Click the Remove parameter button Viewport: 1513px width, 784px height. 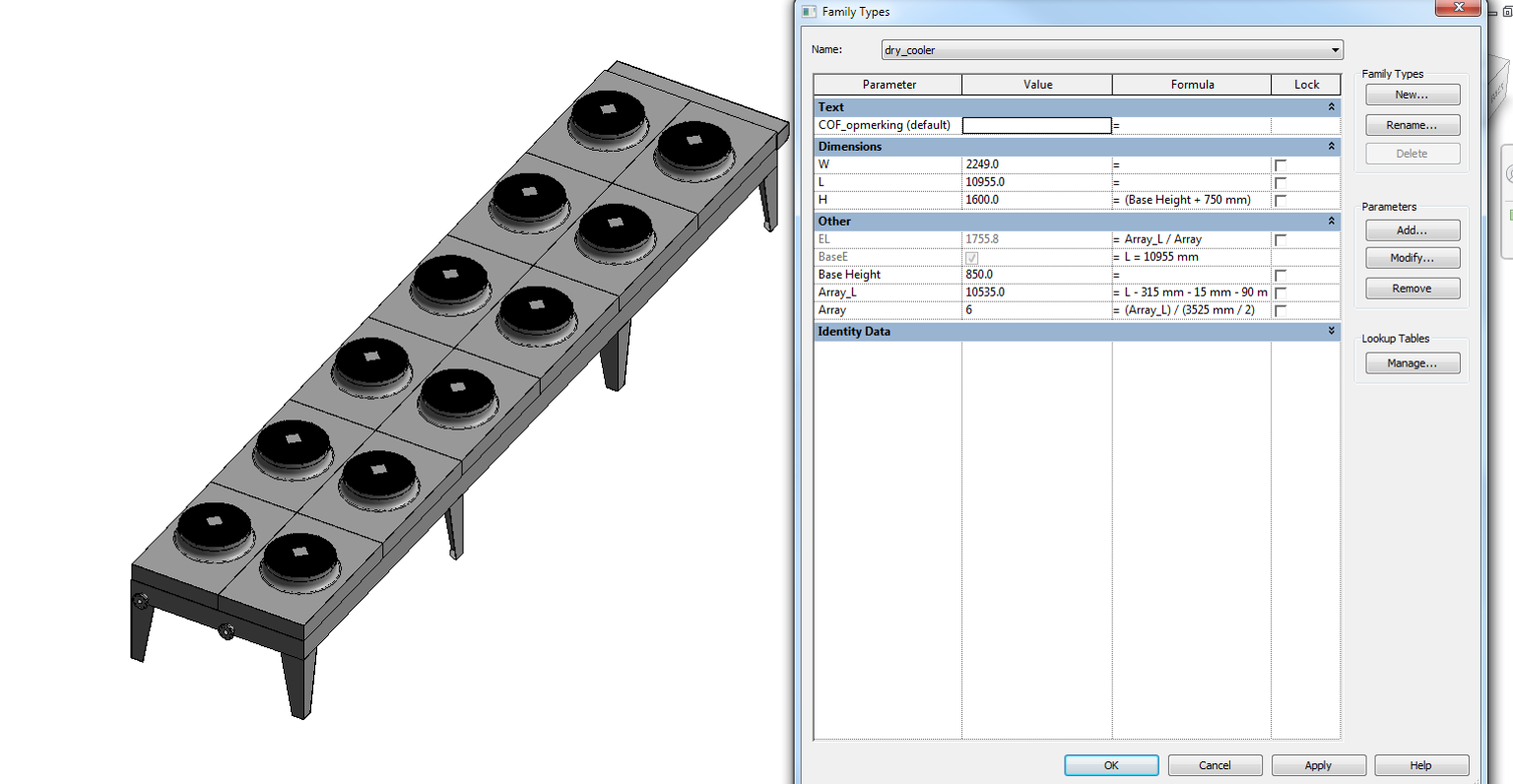tap(1413, 289)
